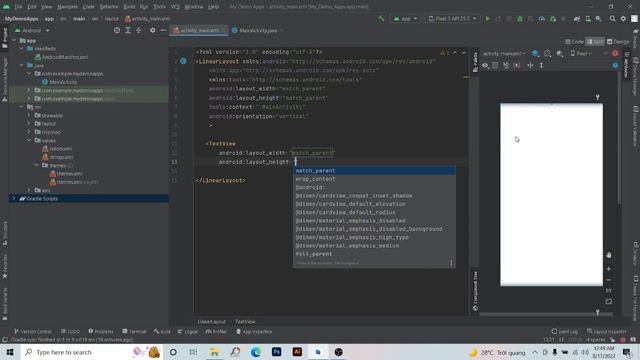Collapse all in Project panel toolbar
The width and height of the screenshot is (640, 360).
click(x=139, y=30)
